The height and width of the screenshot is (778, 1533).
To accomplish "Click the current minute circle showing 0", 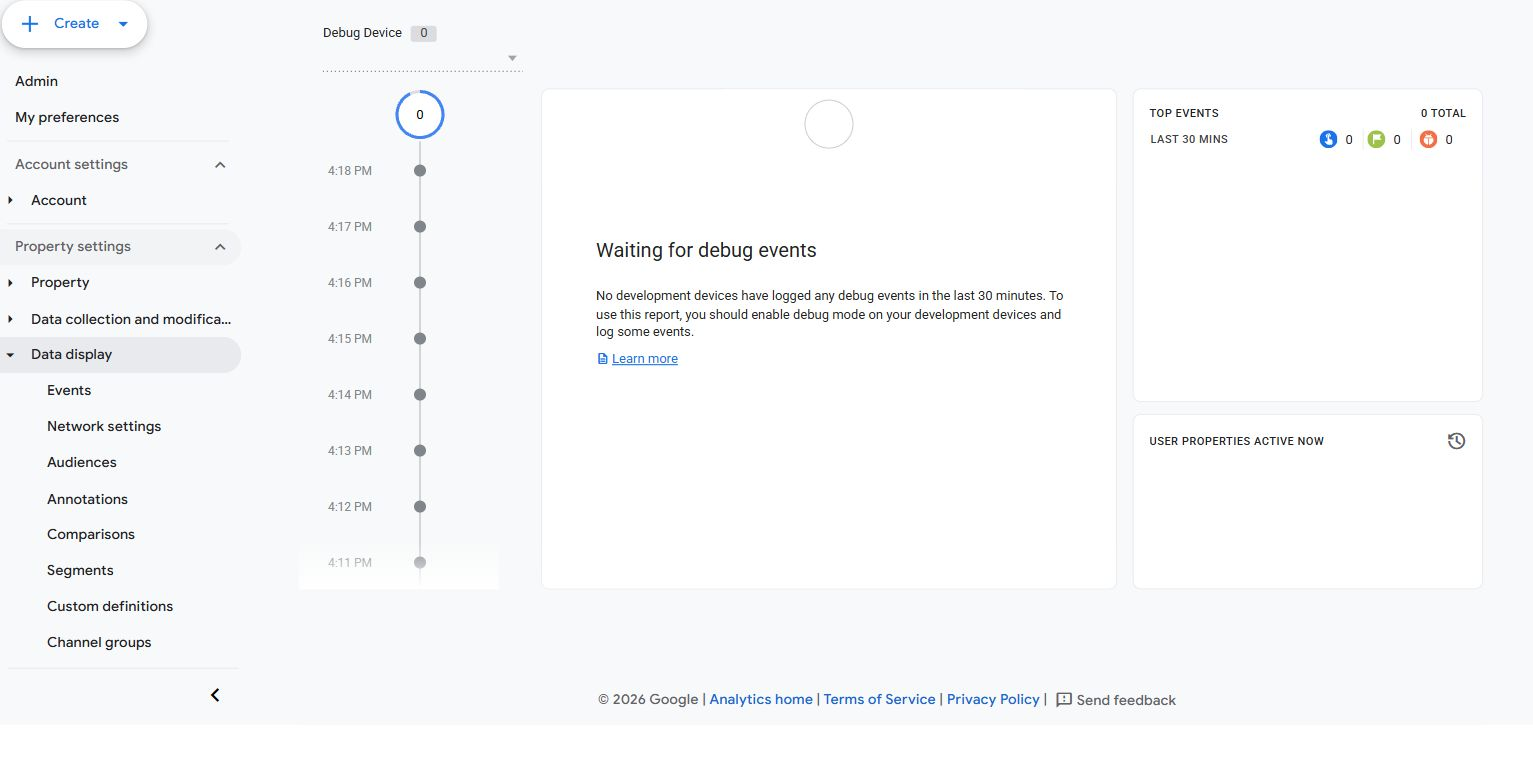I will tap(420, 115).
